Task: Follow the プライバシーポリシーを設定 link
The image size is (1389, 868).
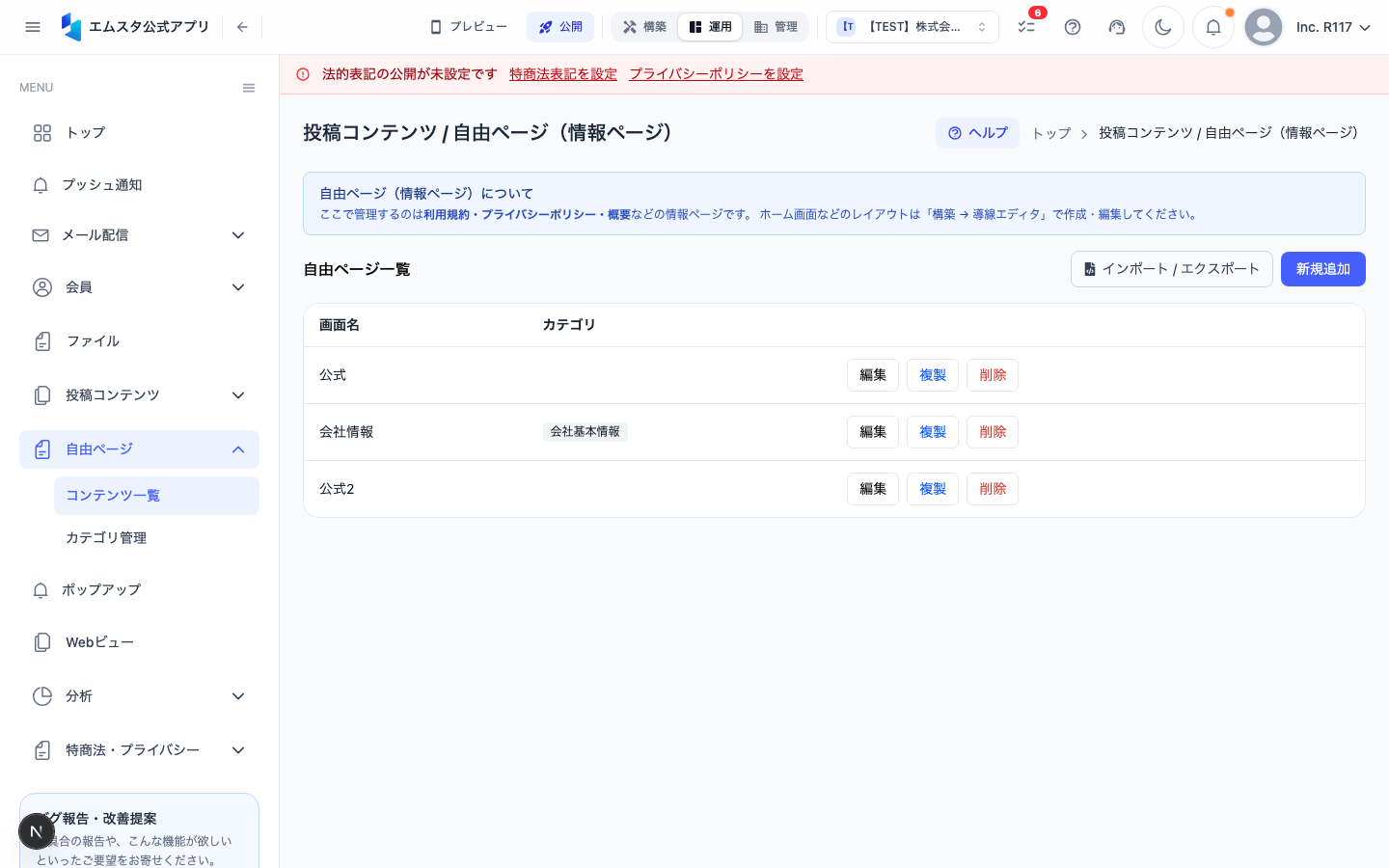Action: coord(716,74)
